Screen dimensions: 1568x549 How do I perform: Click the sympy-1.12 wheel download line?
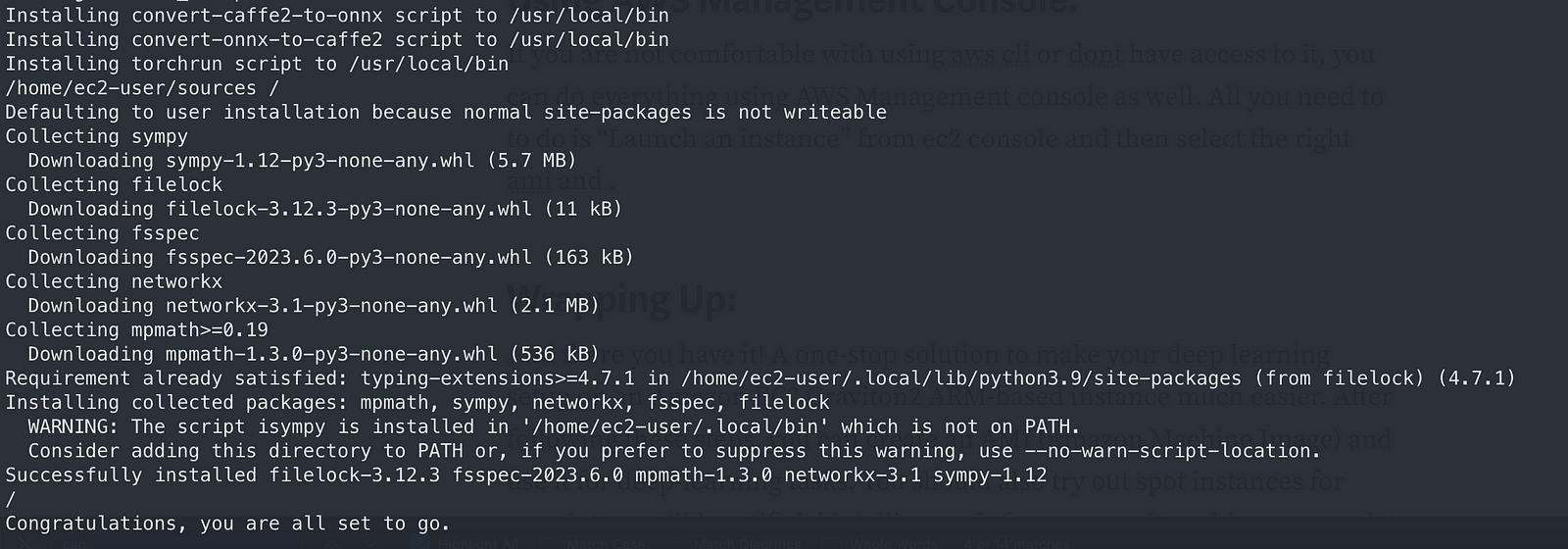[302, 160]
